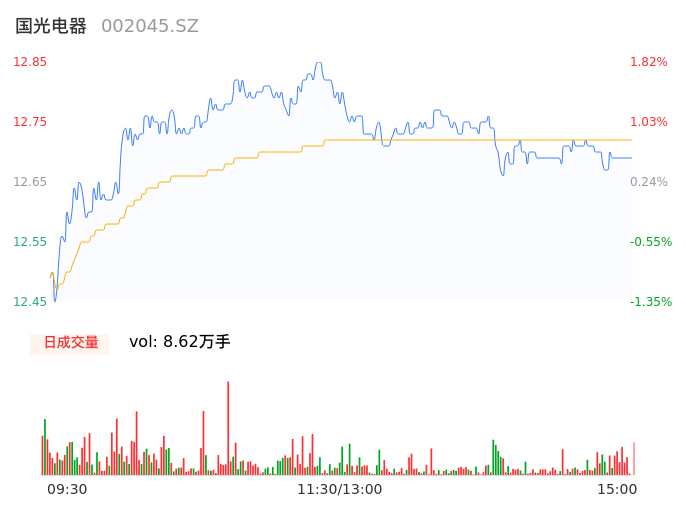
Task: Click the stock name 国光电器
Action: coord(51,26)
